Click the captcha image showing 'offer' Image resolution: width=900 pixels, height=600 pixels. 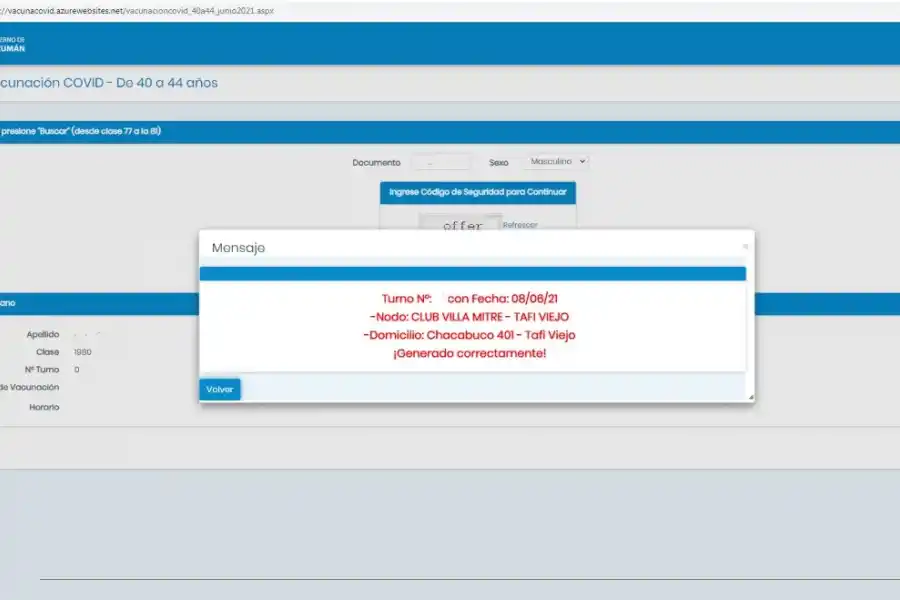pyautogui.click(x=462, y=225)
